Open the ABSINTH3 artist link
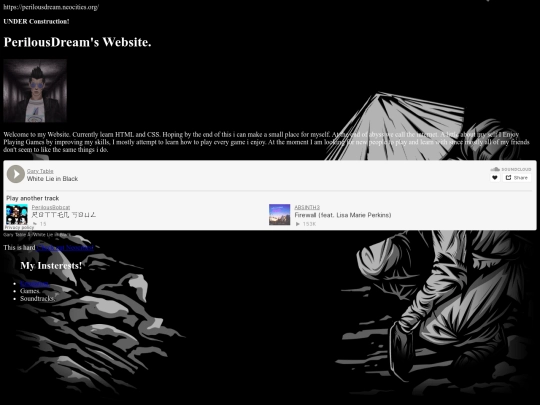Viewport: 540px width, 405px height. pyautogui.click(x=307, y=207)
